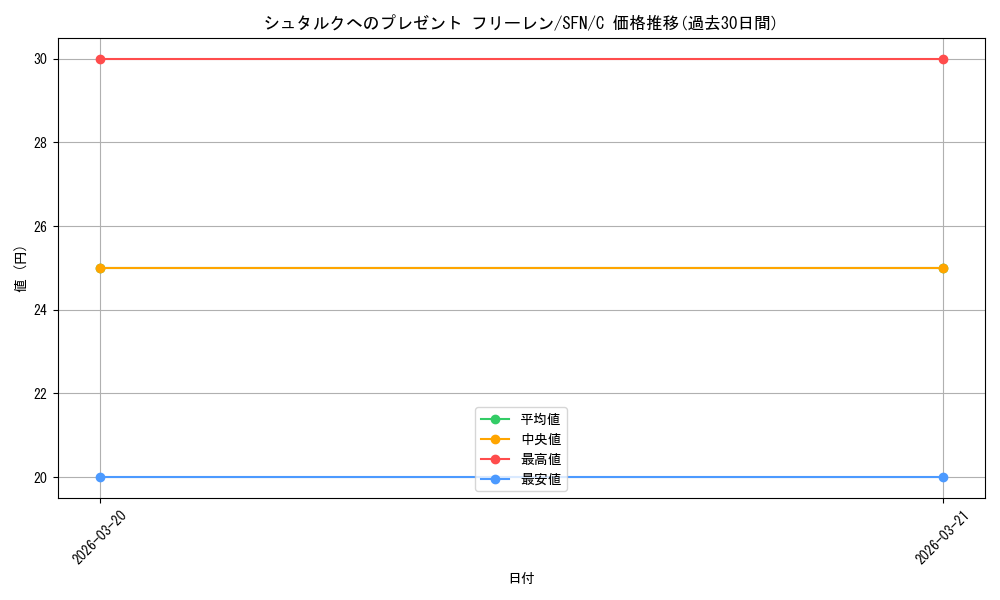
Task: Click the 22 y-axis tick label
Action: pos(38,394)
